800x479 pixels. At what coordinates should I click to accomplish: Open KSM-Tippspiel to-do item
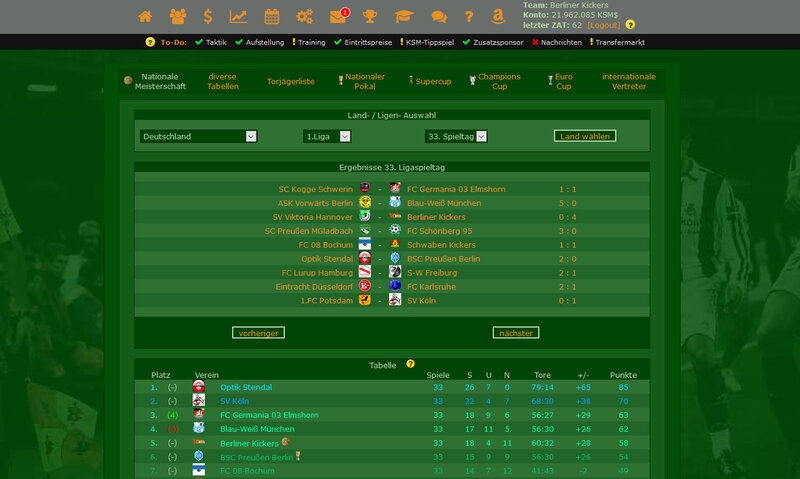[430, 42]
